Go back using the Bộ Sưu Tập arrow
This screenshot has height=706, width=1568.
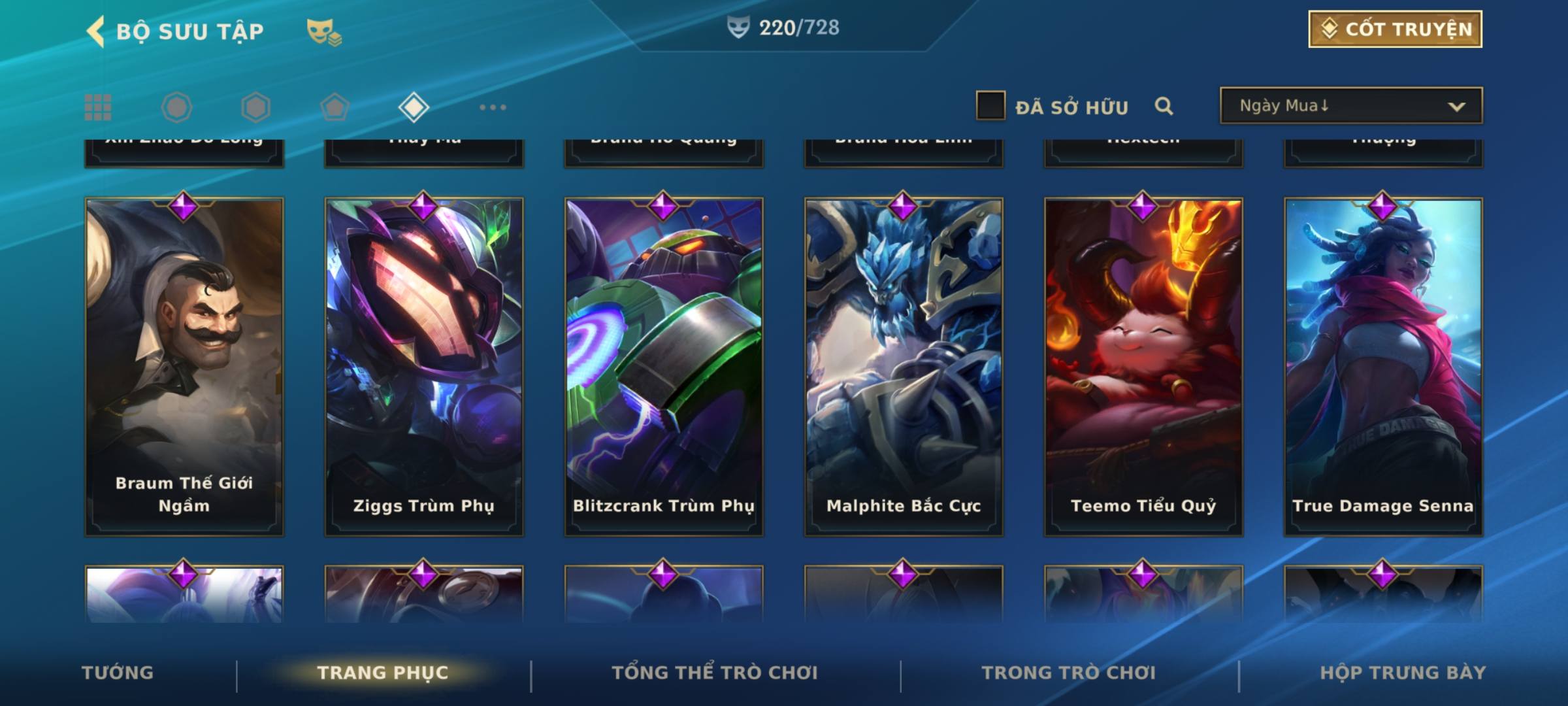coord(95,31)
